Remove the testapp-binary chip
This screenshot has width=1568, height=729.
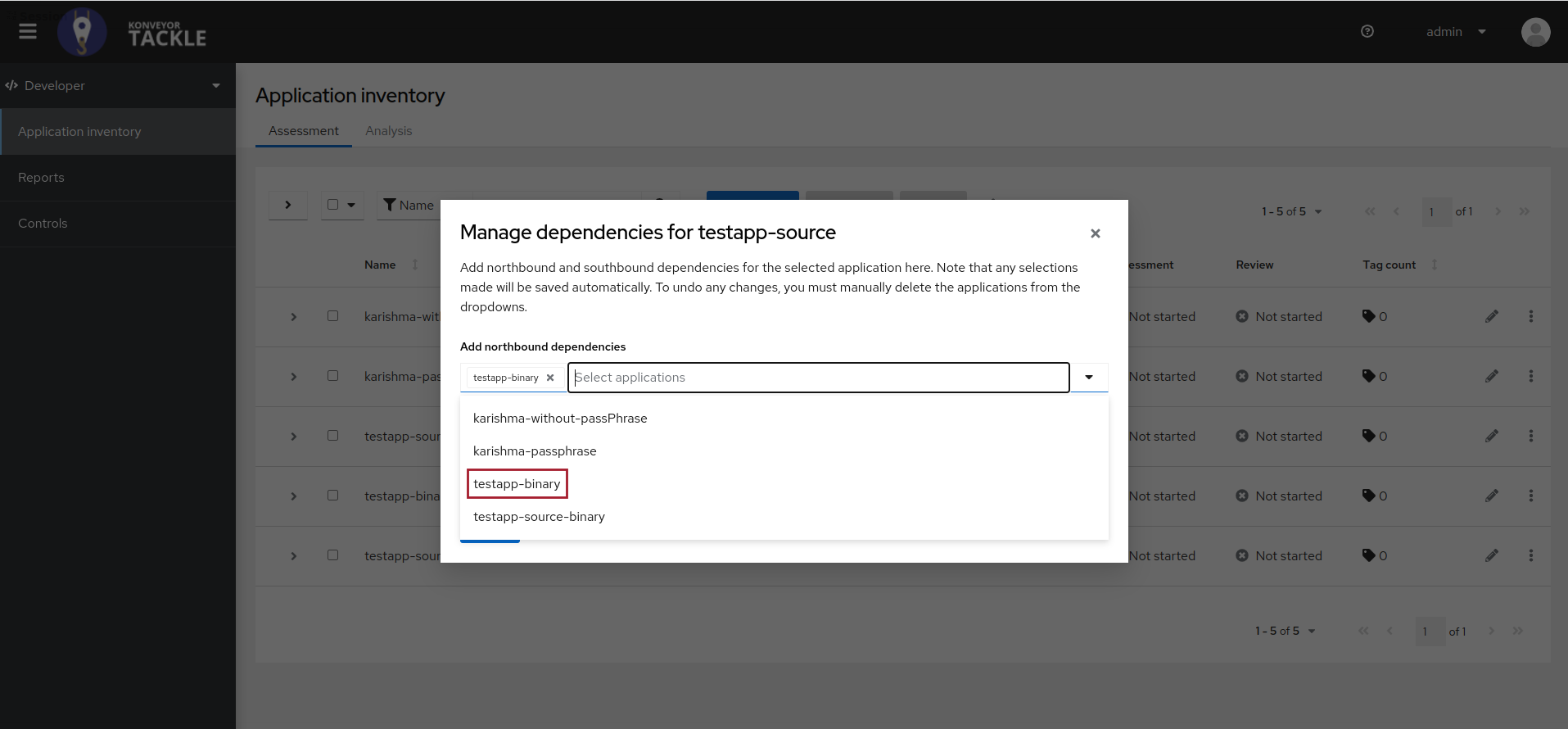pyautogui.click(x=550, y=378)
